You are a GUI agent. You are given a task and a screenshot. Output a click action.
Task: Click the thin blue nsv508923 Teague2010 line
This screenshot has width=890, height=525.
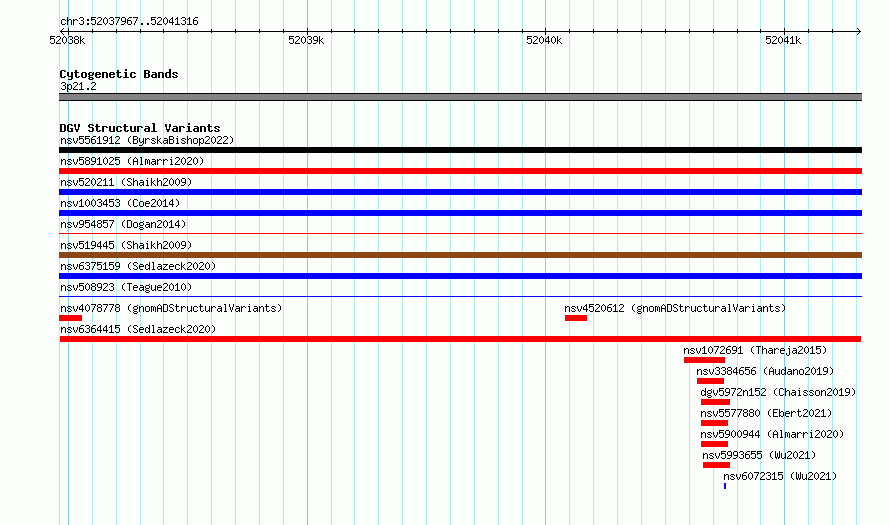click(460, 296)
